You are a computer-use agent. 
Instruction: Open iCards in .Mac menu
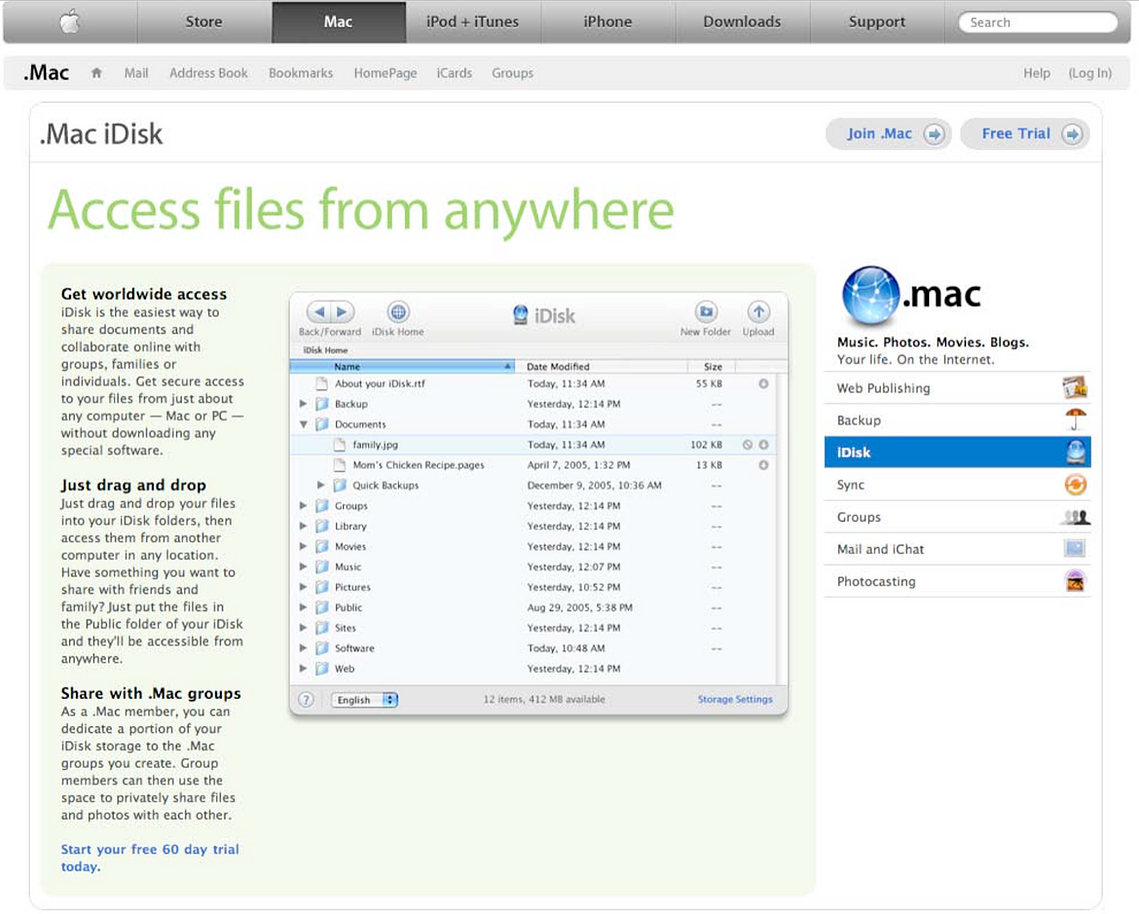click(454, 73)
